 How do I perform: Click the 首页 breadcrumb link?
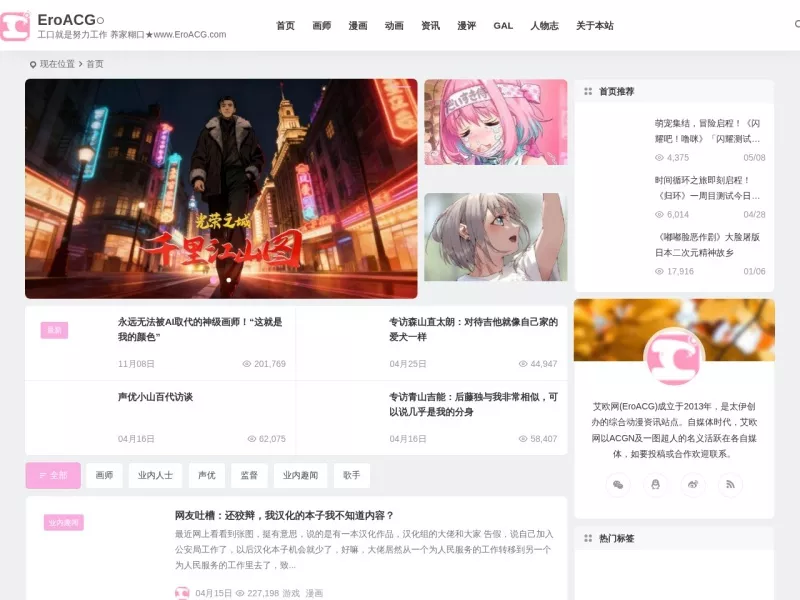pos(94,64)
